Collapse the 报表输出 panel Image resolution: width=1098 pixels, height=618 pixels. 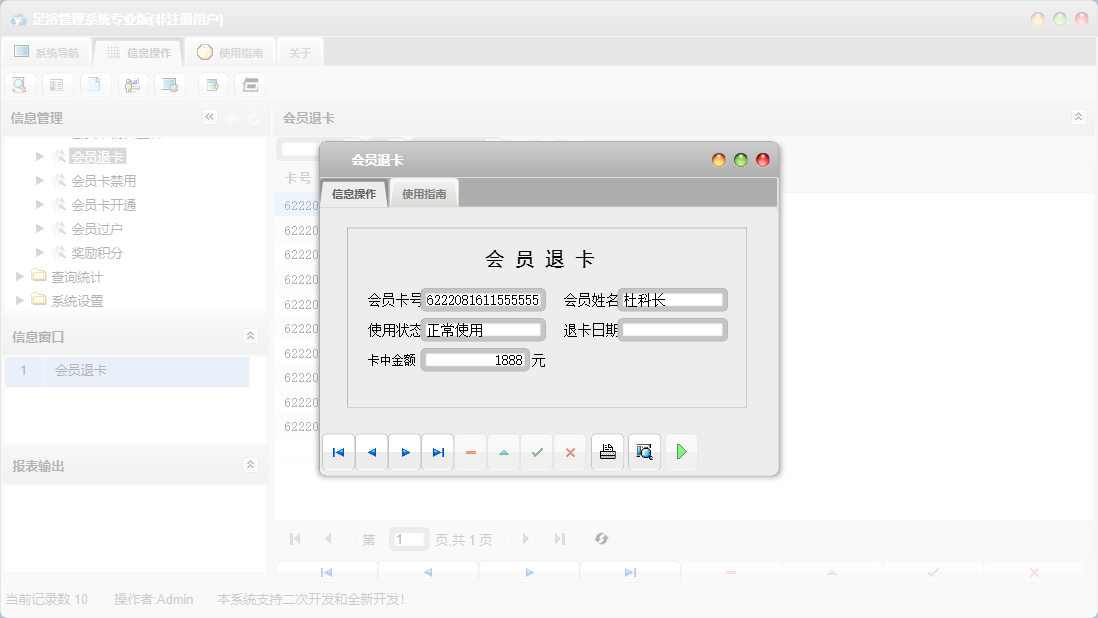(x=251, y=464)
